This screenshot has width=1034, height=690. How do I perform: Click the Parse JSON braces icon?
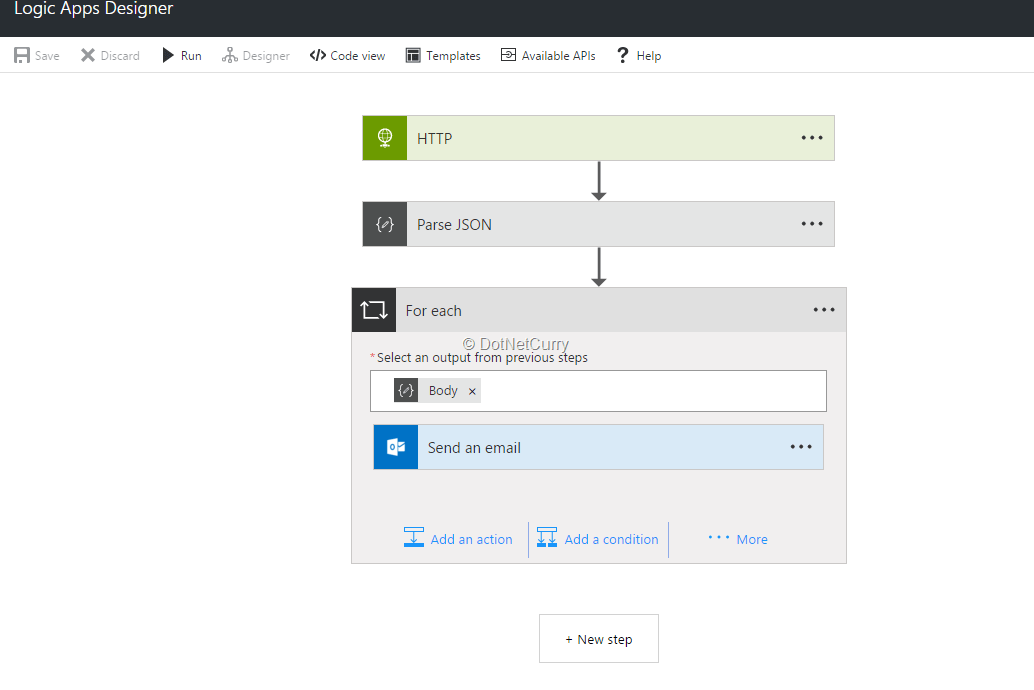(385, 224)
